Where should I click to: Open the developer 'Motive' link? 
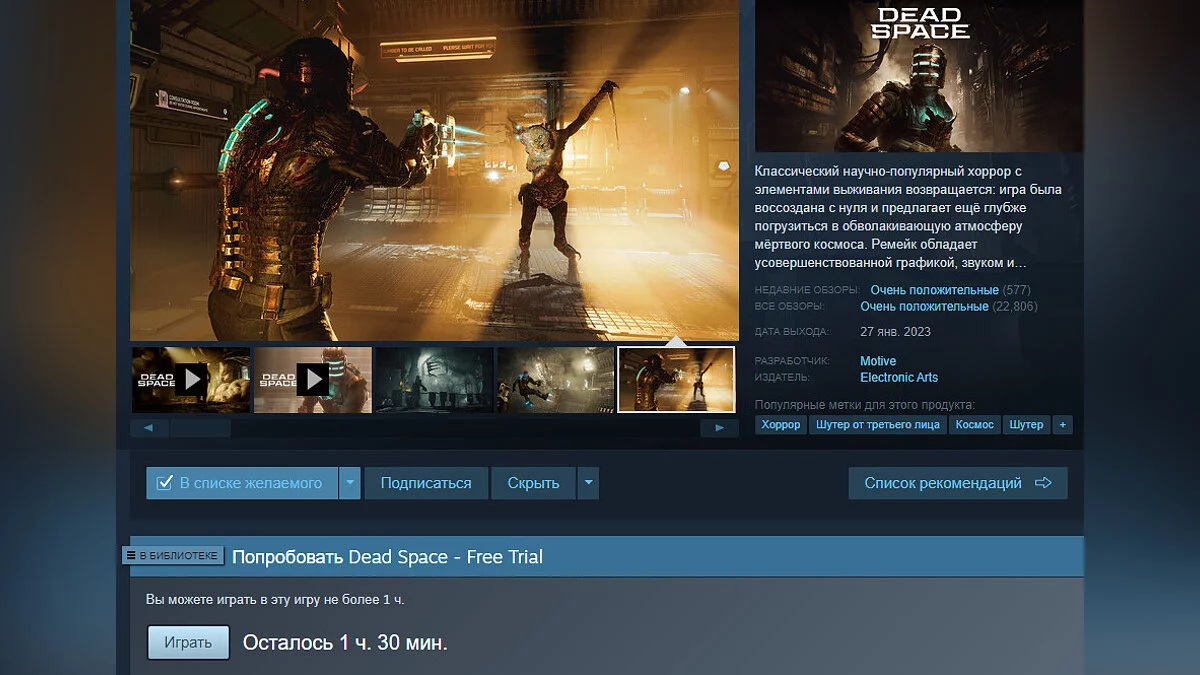pyautogui.click(x=878, y=361)
